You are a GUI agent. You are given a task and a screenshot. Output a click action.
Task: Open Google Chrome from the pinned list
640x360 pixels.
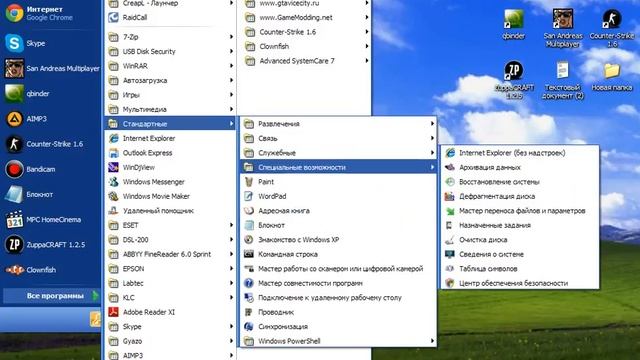[51, 13]
